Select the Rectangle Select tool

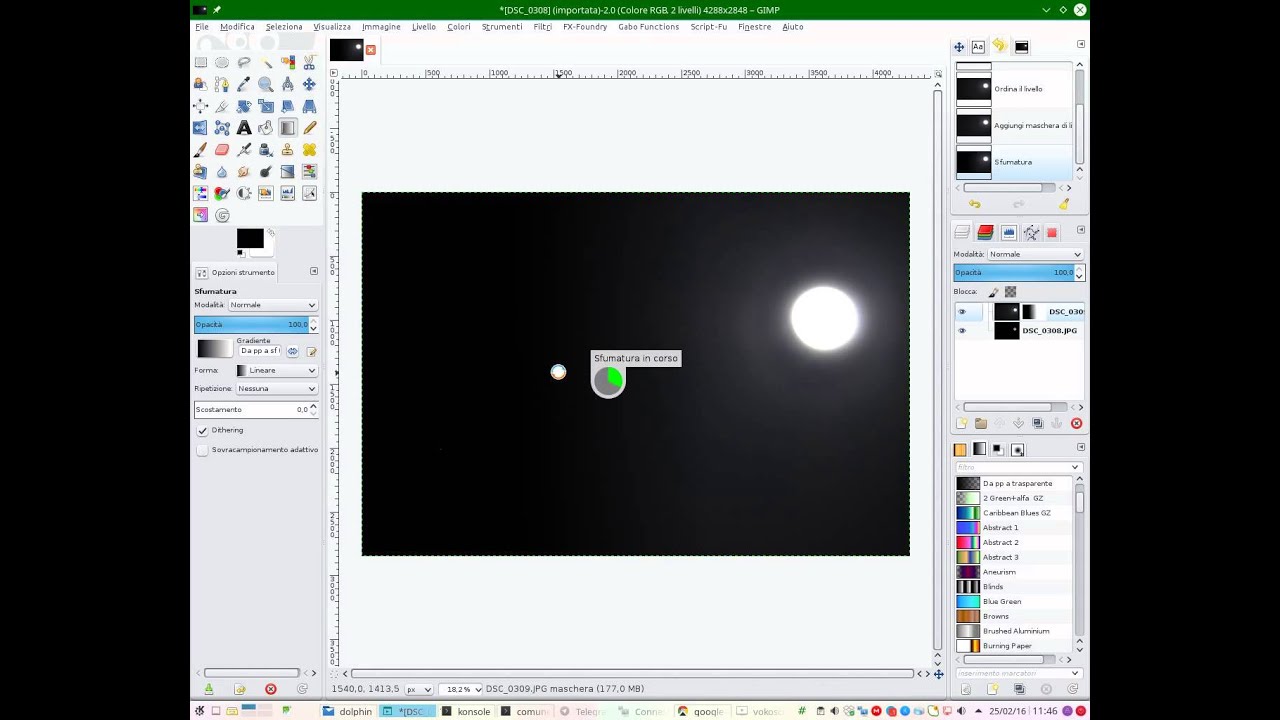click(x=200, y=62)
